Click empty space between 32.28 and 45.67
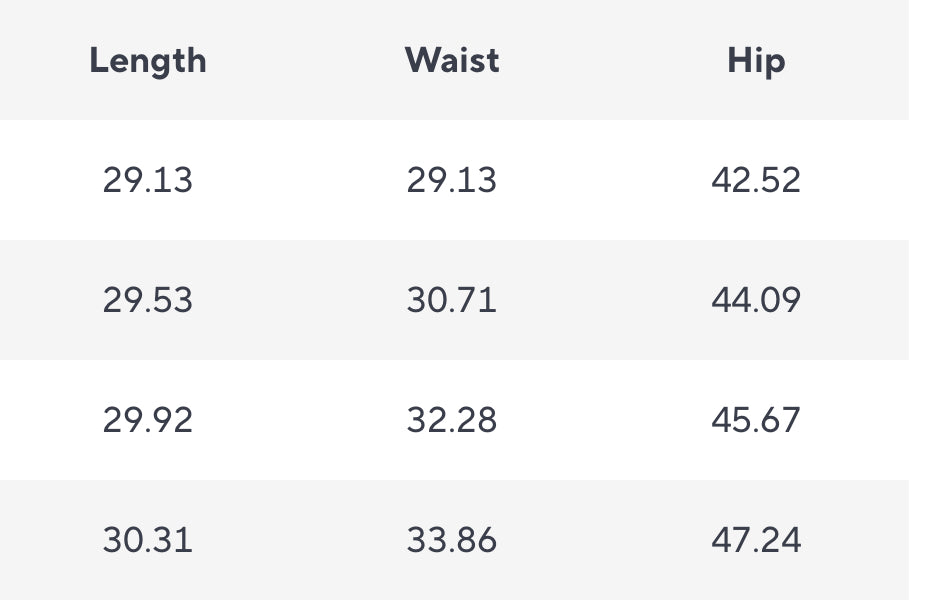This screenshot has width=945, height=602. click(604, 419)
